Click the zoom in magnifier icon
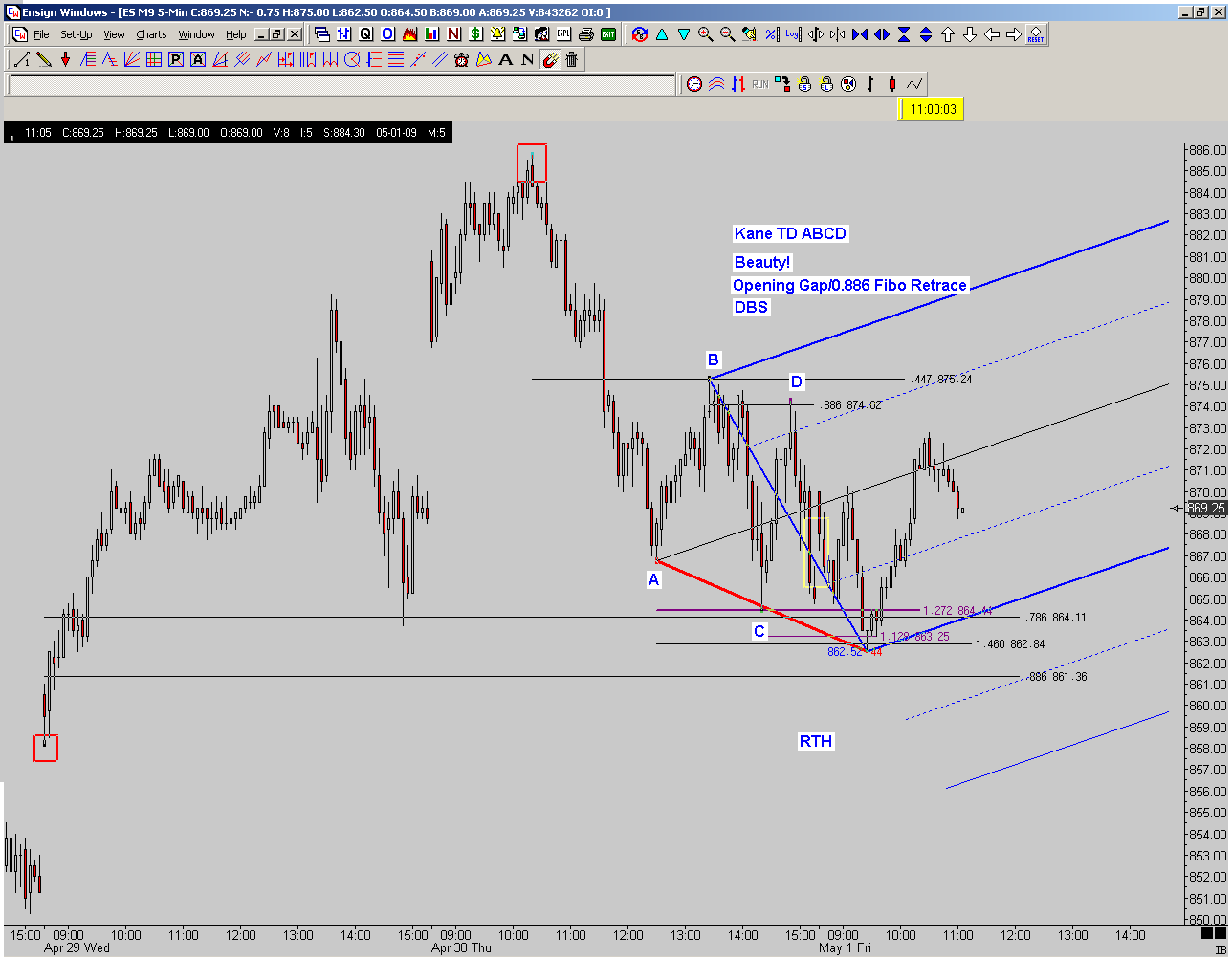 pos(706,34)
